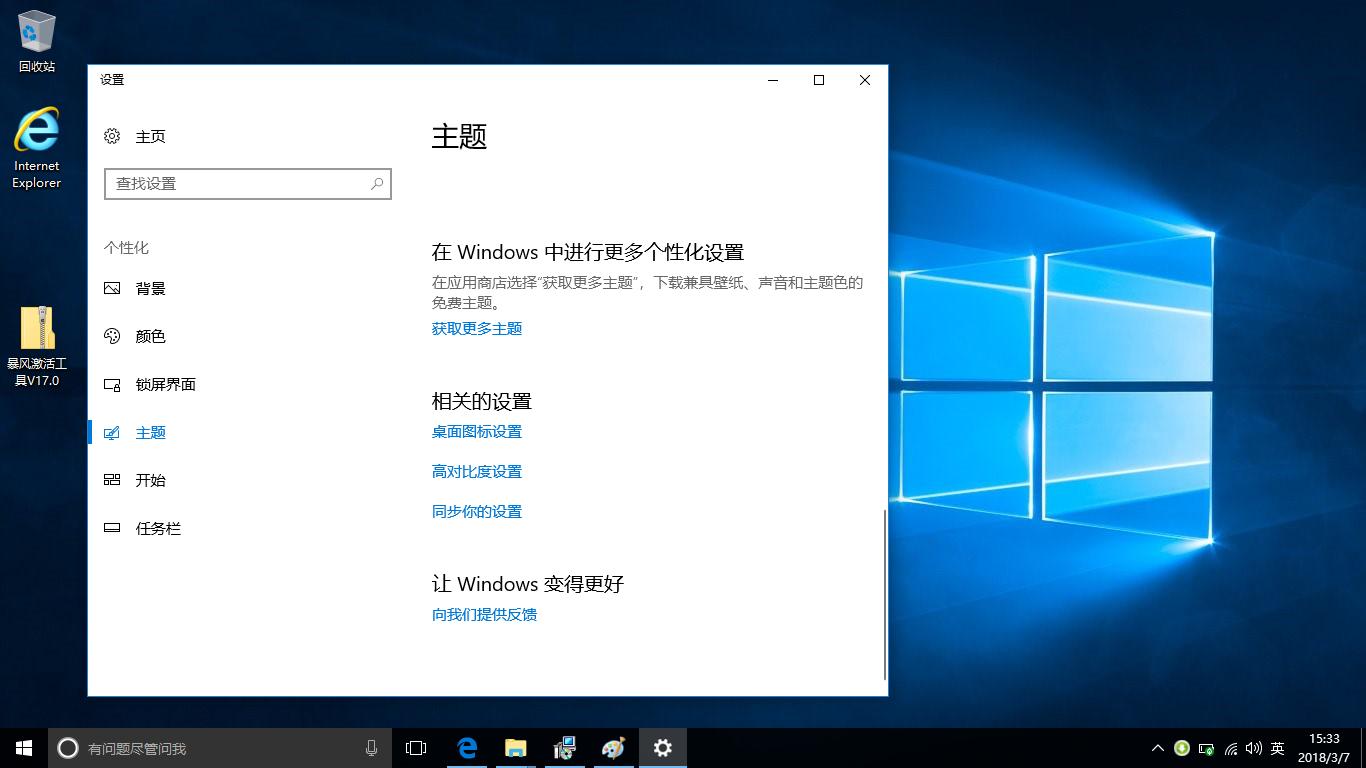Open Task View from the taskbar
The image size is (1366, 768).
(415, 747)
